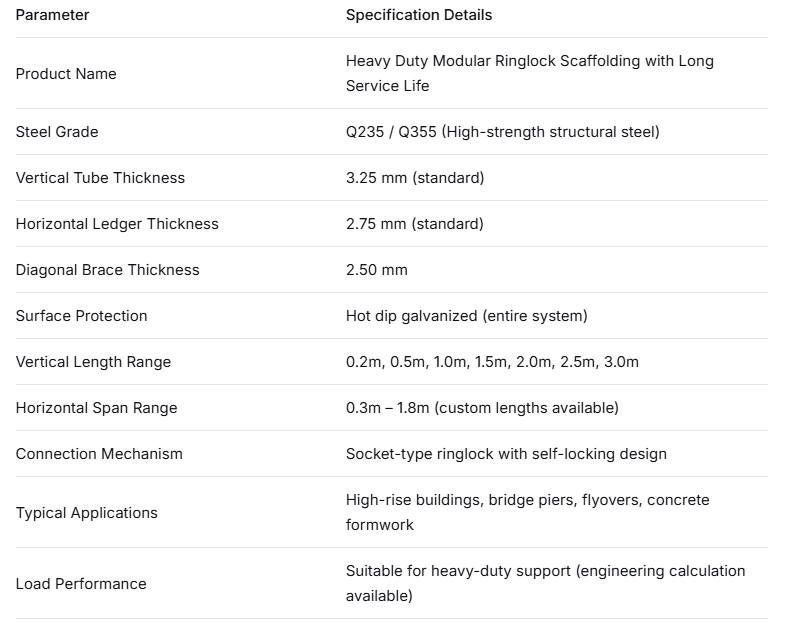Click the Hot dip galvanized specification
This screenshot has width=786, height=630.
466,316
